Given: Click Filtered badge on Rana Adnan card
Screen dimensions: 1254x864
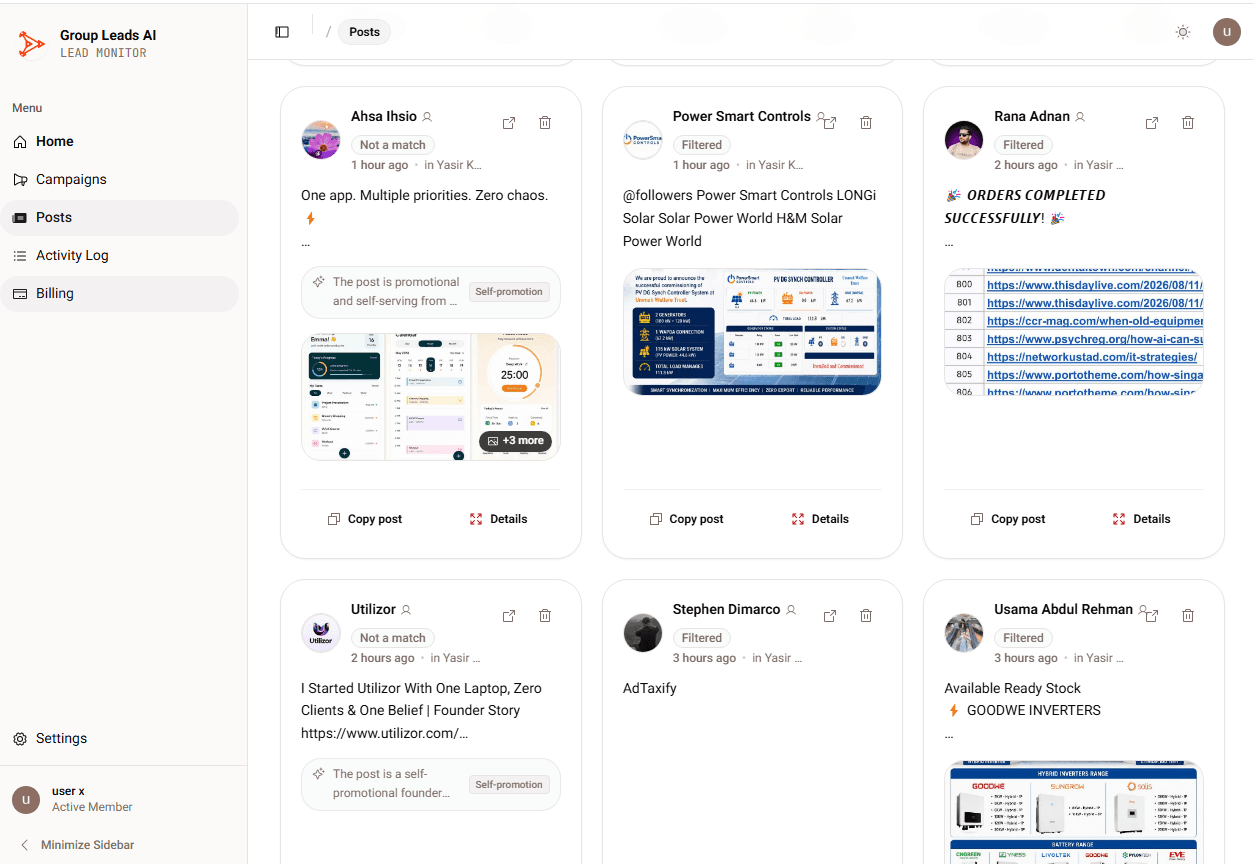Looking at the screenshot, I should (x=1023, y=145).
